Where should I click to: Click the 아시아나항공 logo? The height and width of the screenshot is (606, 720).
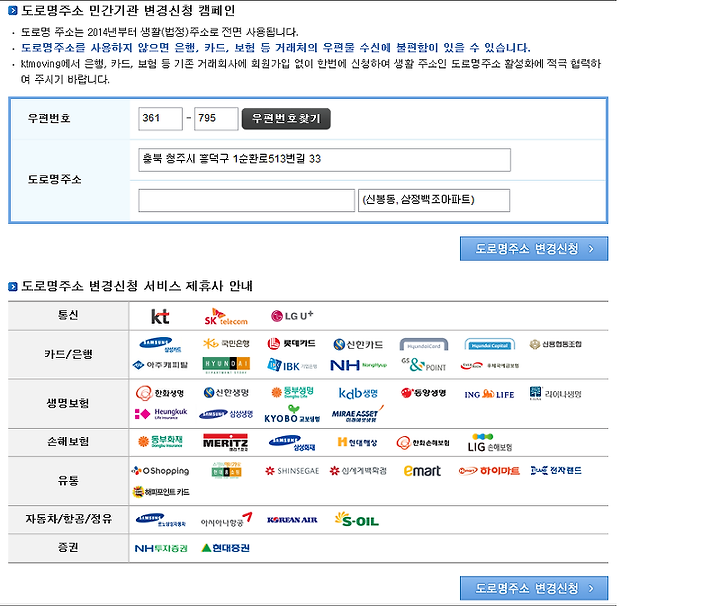tap(226, 520)
